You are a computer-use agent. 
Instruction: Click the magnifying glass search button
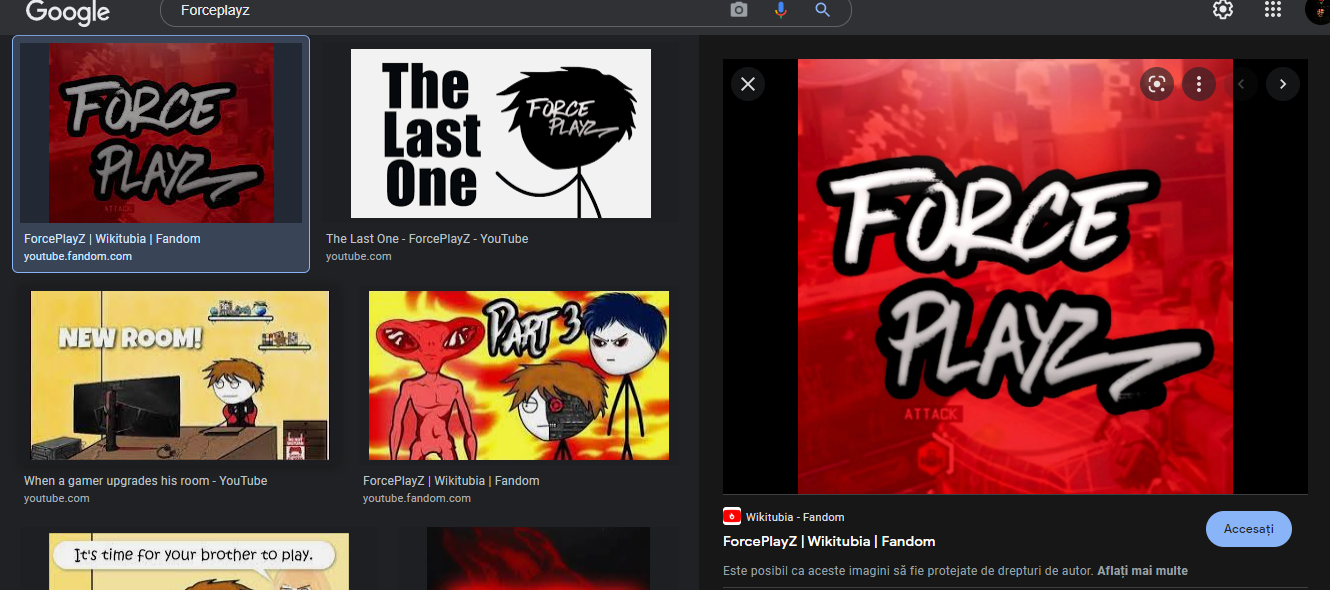pyautogui.click(x=823, y=10)
